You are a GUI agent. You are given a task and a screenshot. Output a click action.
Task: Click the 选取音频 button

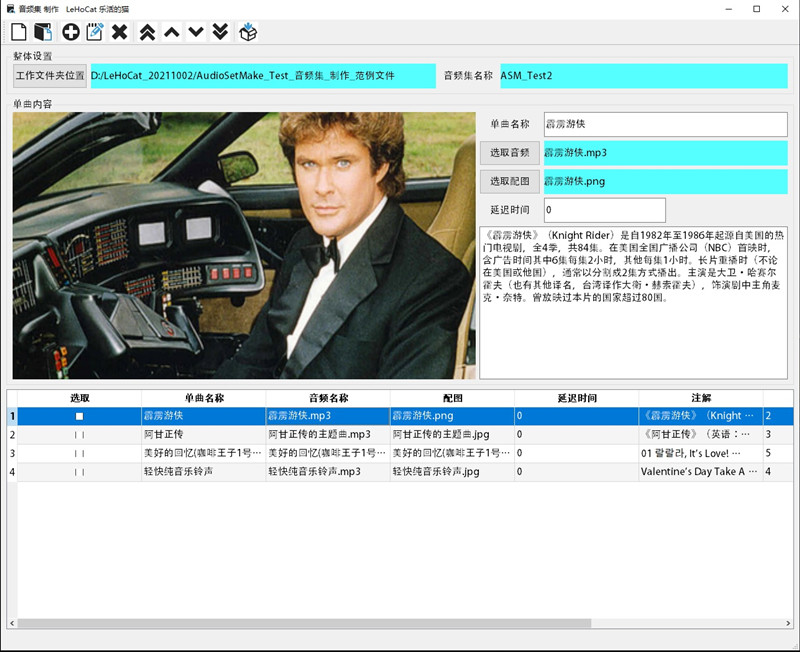click(510, 153)
